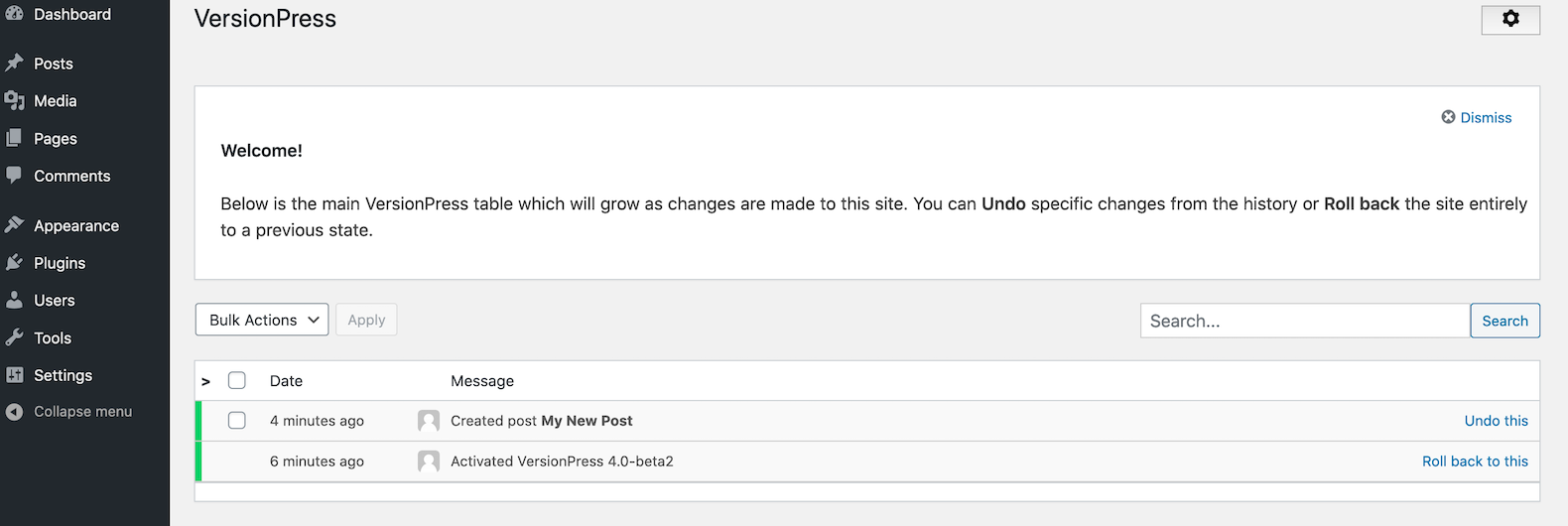The width and height of the screenshot is (1568, 526).
Task: Open VersionPress settings via gear icon
Action: pyautogui.click(x=1509, y=19)
